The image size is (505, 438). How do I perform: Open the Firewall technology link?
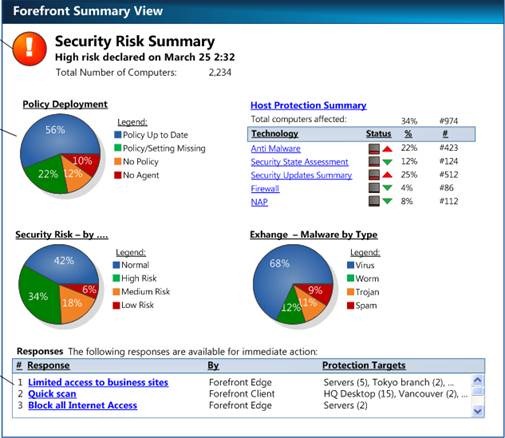click(265, 189)
